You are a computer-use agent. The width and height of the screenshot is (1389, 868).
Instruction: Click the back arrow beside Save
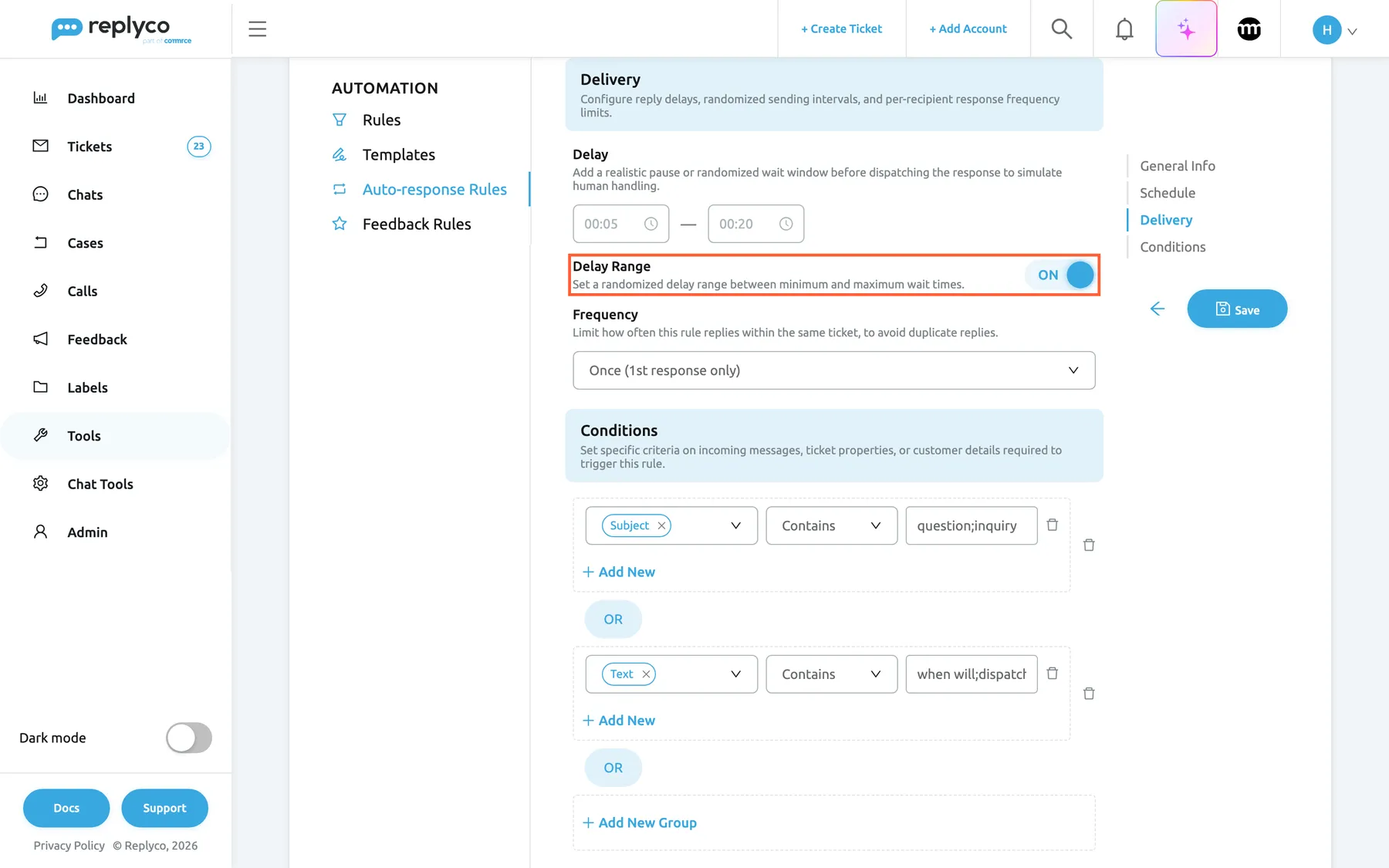point(1157,309)
